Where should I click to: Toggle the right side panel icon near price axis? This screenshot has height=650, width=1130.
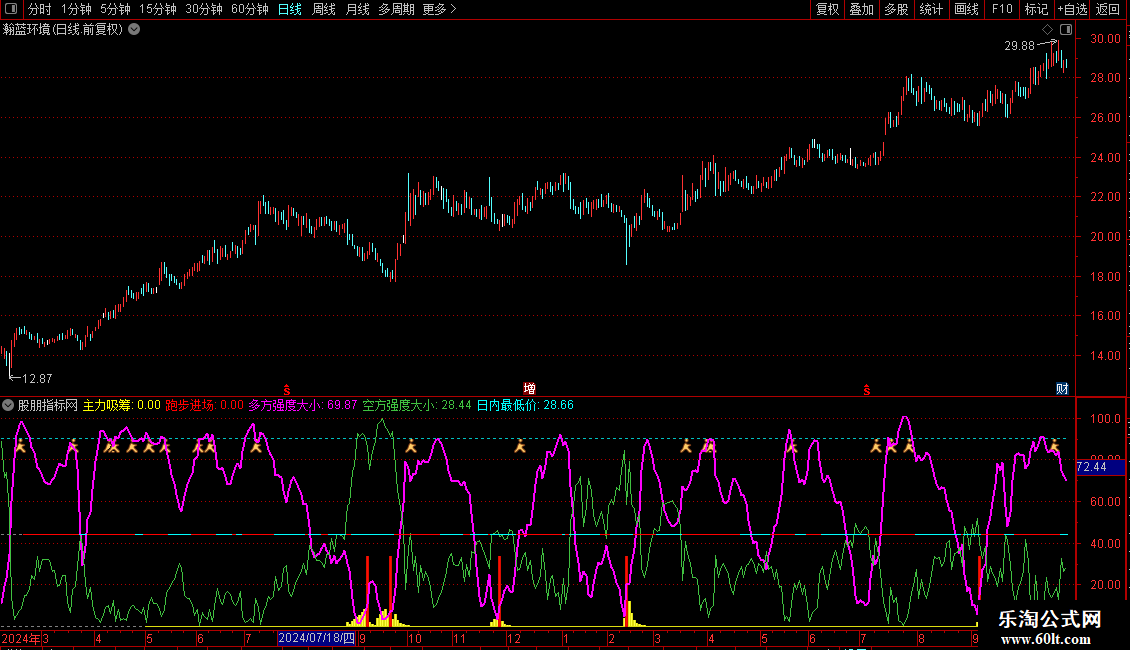1065,30
